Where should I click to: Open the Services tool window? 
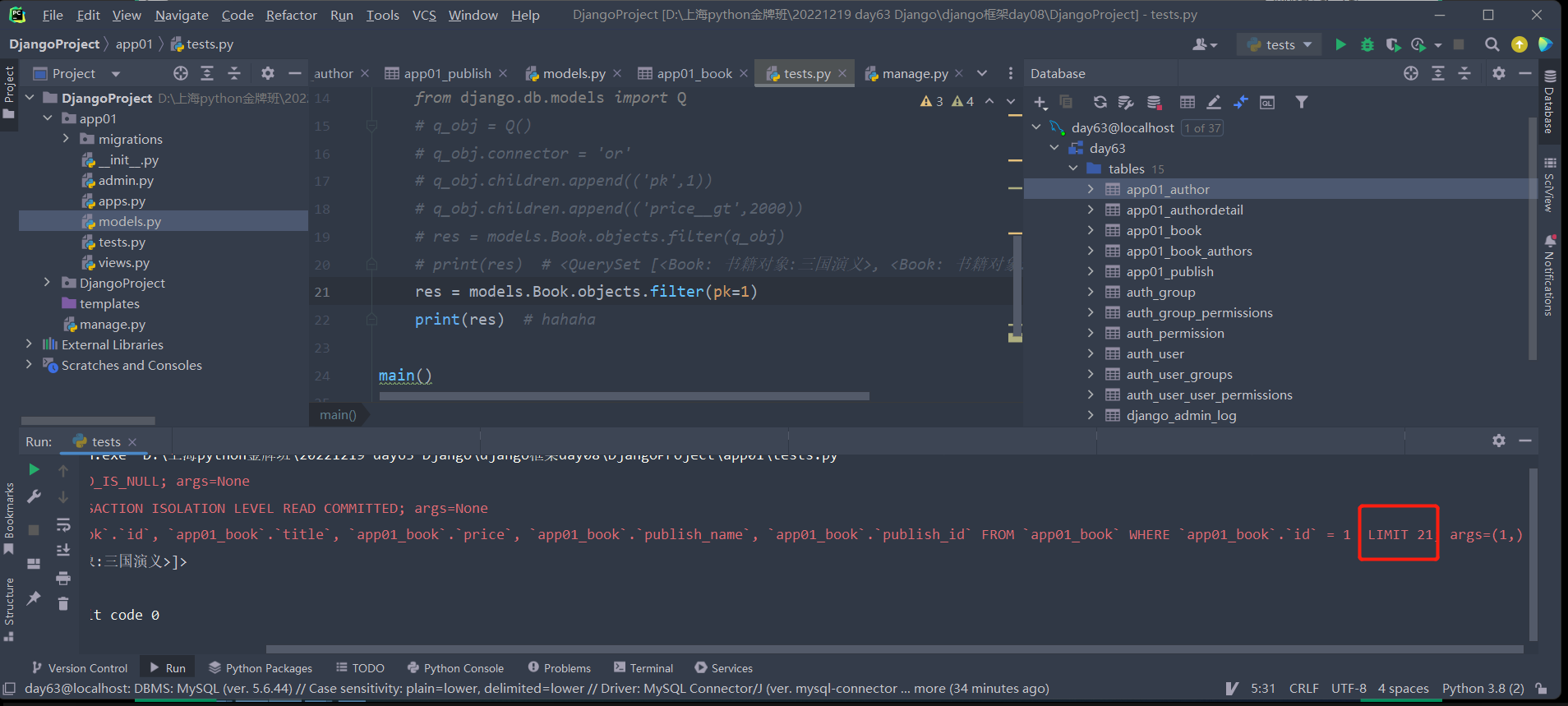coord(723,668)
